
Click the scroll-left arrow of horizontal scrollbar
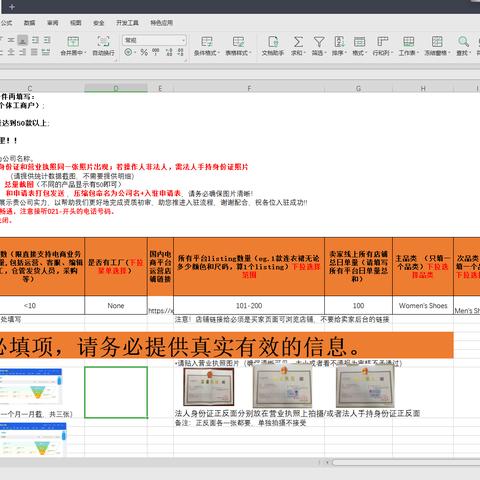point(328,462)
